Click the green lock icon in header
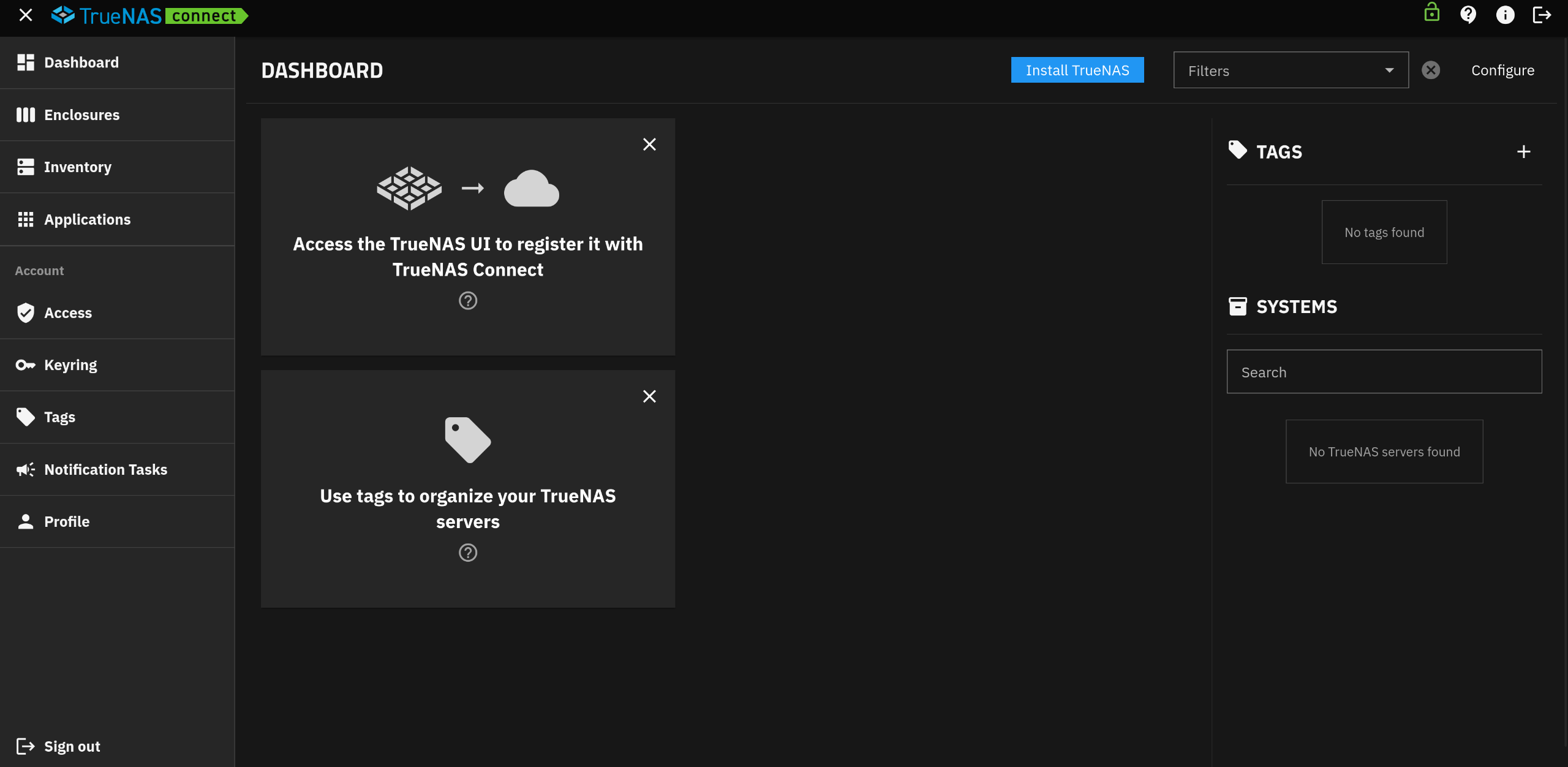The width and height of the screenshot is (1568, 767). (x=1431, y=13)
